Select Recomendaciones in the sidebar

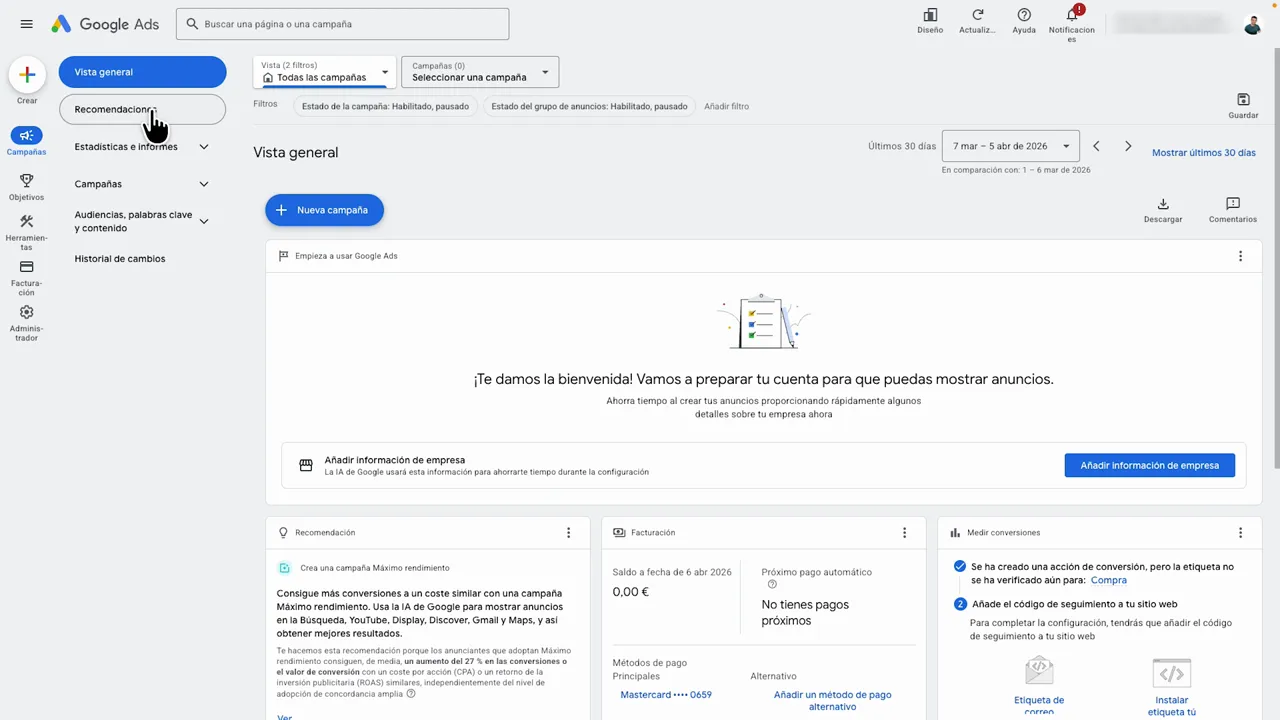point(142,109)
